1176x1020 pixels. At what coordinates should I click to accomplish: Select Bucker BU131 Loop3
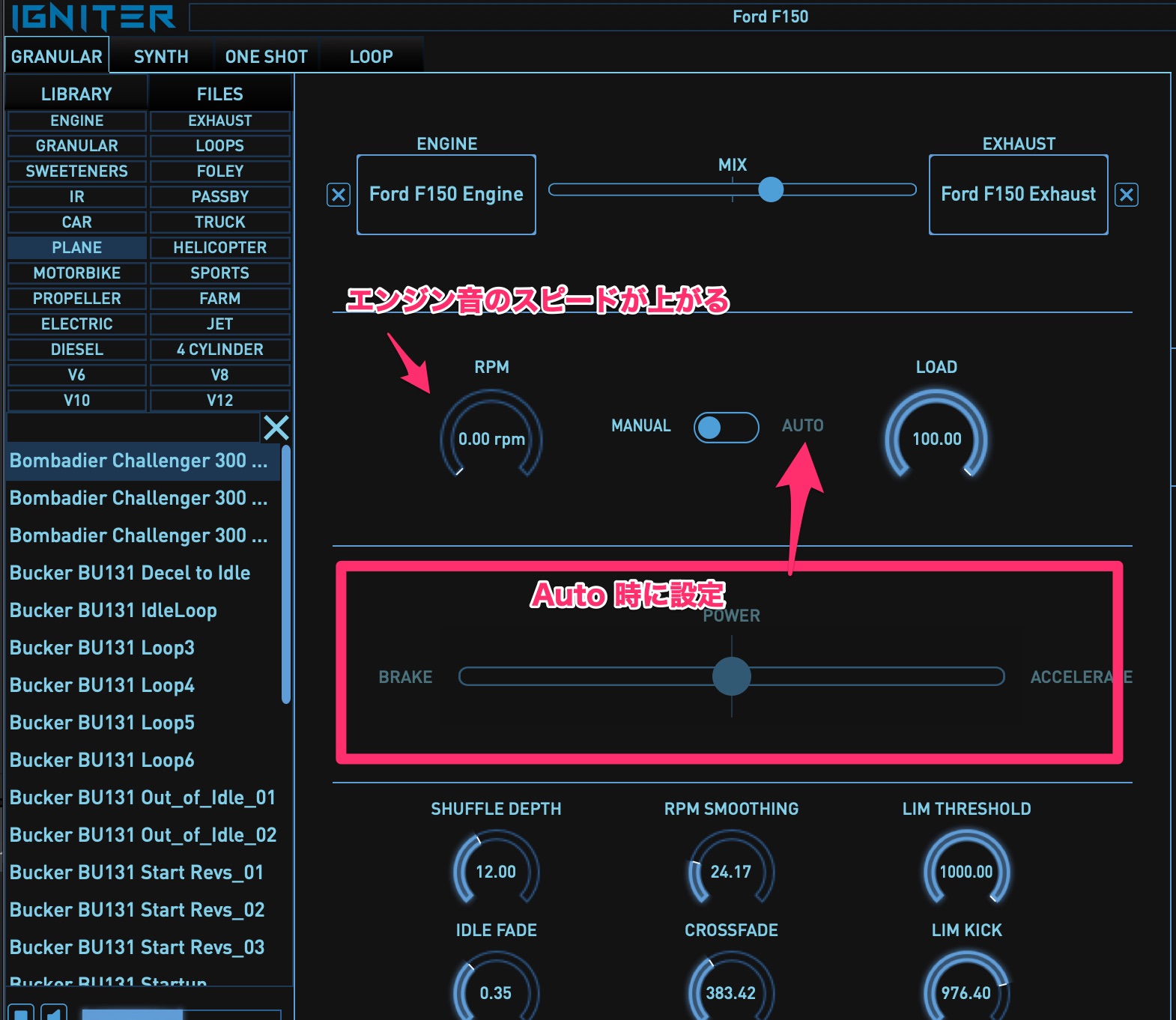143,648
